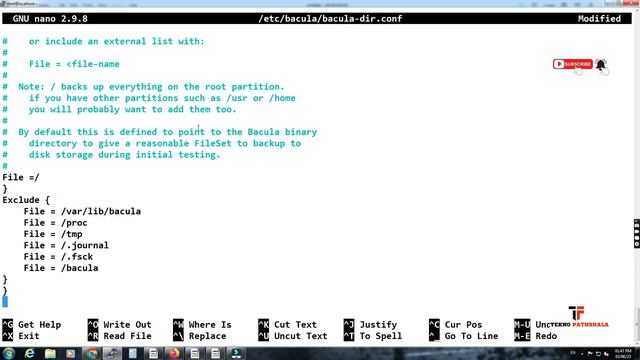This screenshot has width=640, height=360.
Task: Click the Modified status indicator
Action: pos(599,19)
